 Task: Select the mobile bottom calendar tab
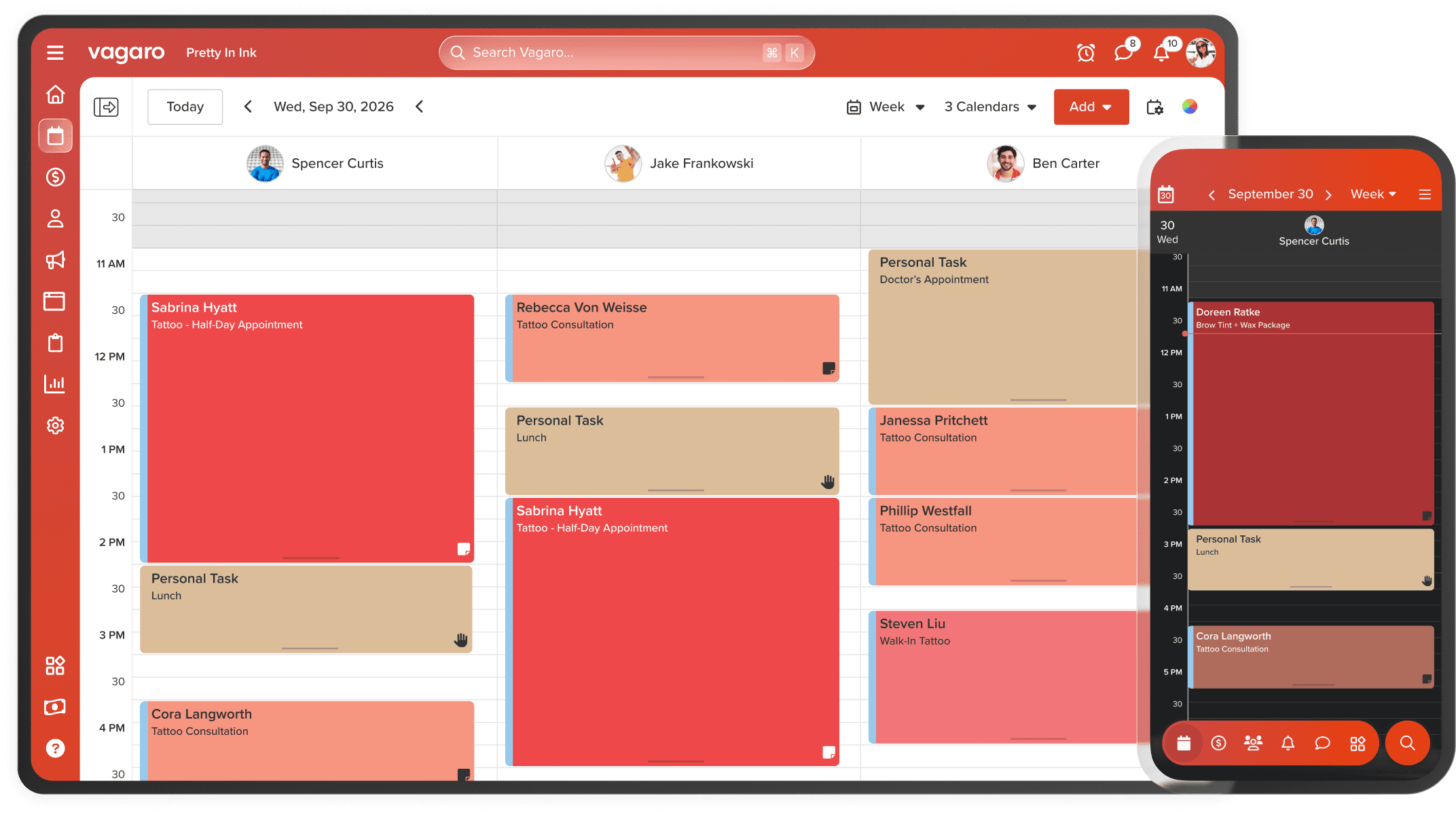(1184, 744)
